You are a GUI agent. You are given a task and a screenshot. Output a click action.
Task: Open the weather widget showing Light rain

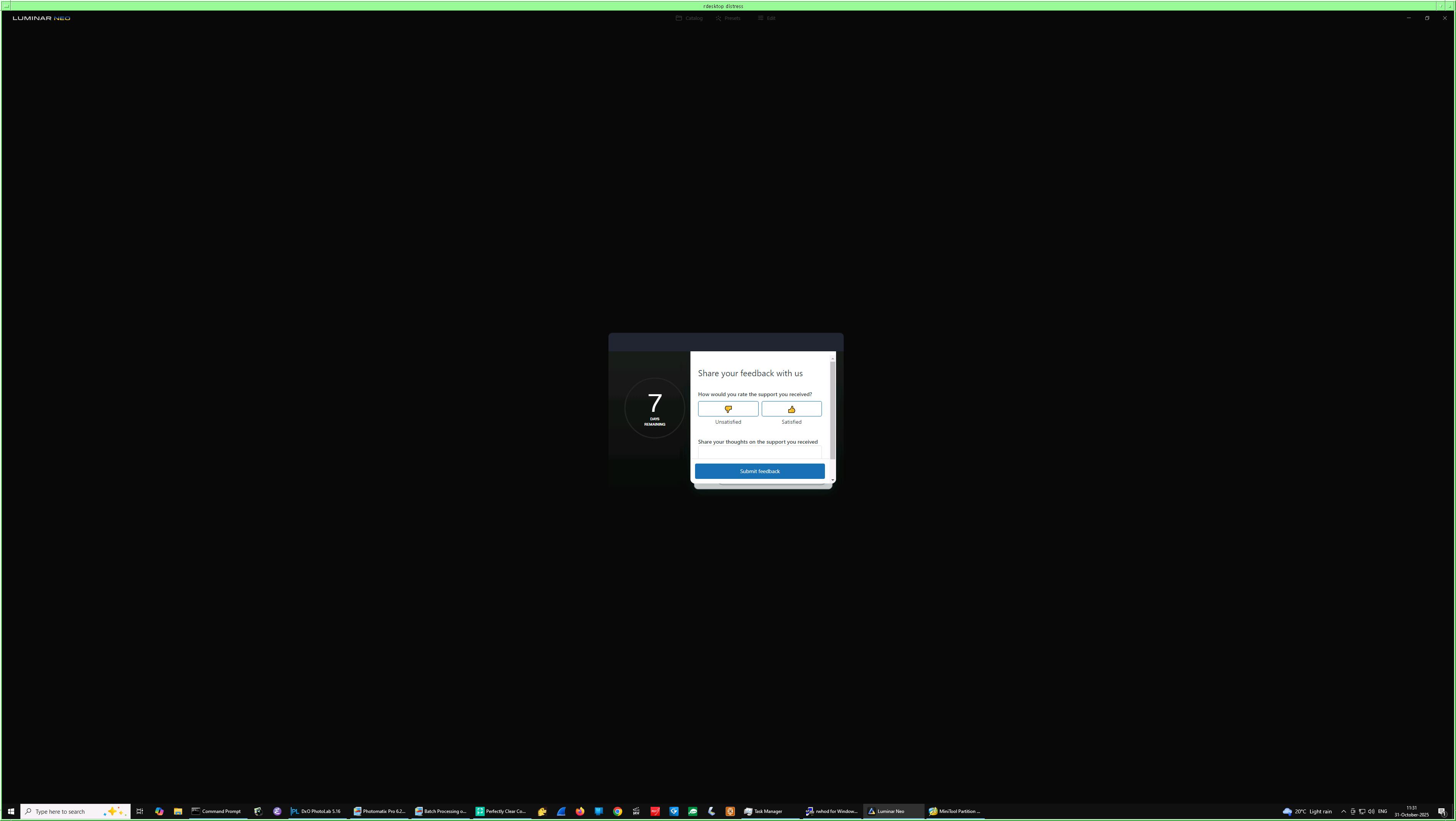1307,811
